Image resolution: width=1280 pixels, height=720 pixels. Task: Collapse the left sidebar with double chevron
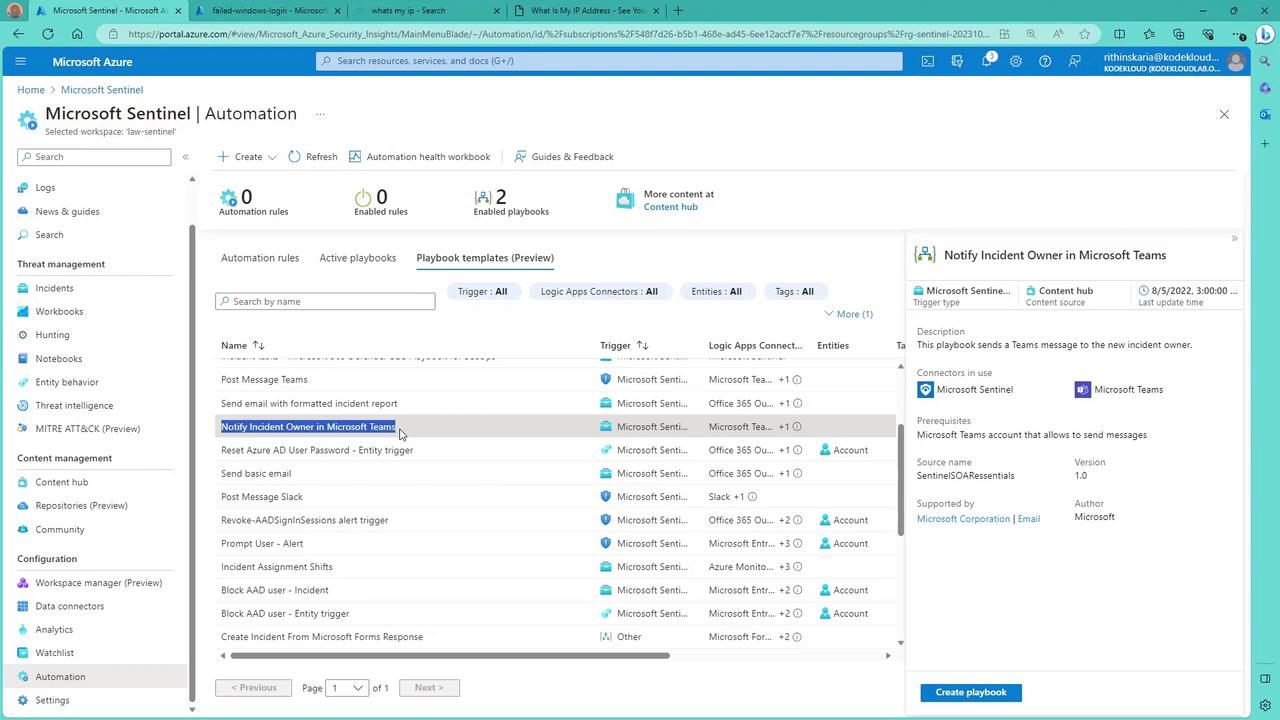click(x=185, y=157)
